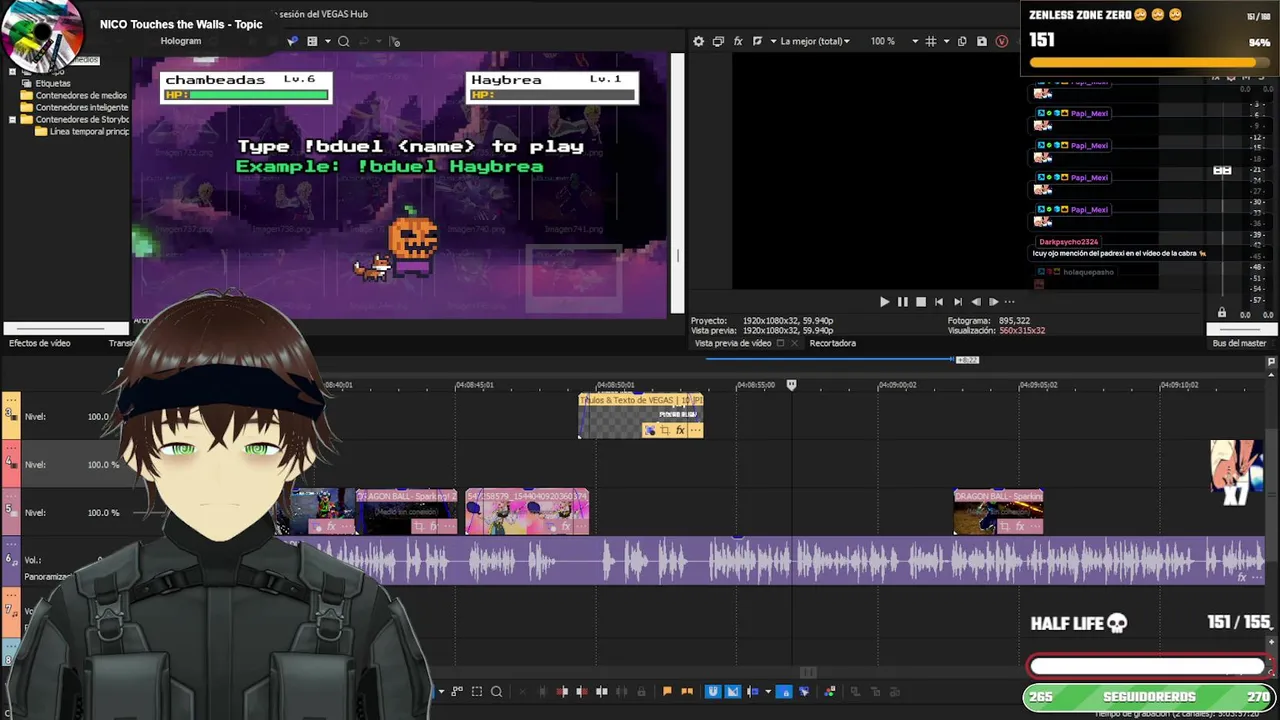Click the timeline horizontal scrollbar at the bottom
The width and height of the screenshot is (1280, 720).
click(x=808, y=672)
